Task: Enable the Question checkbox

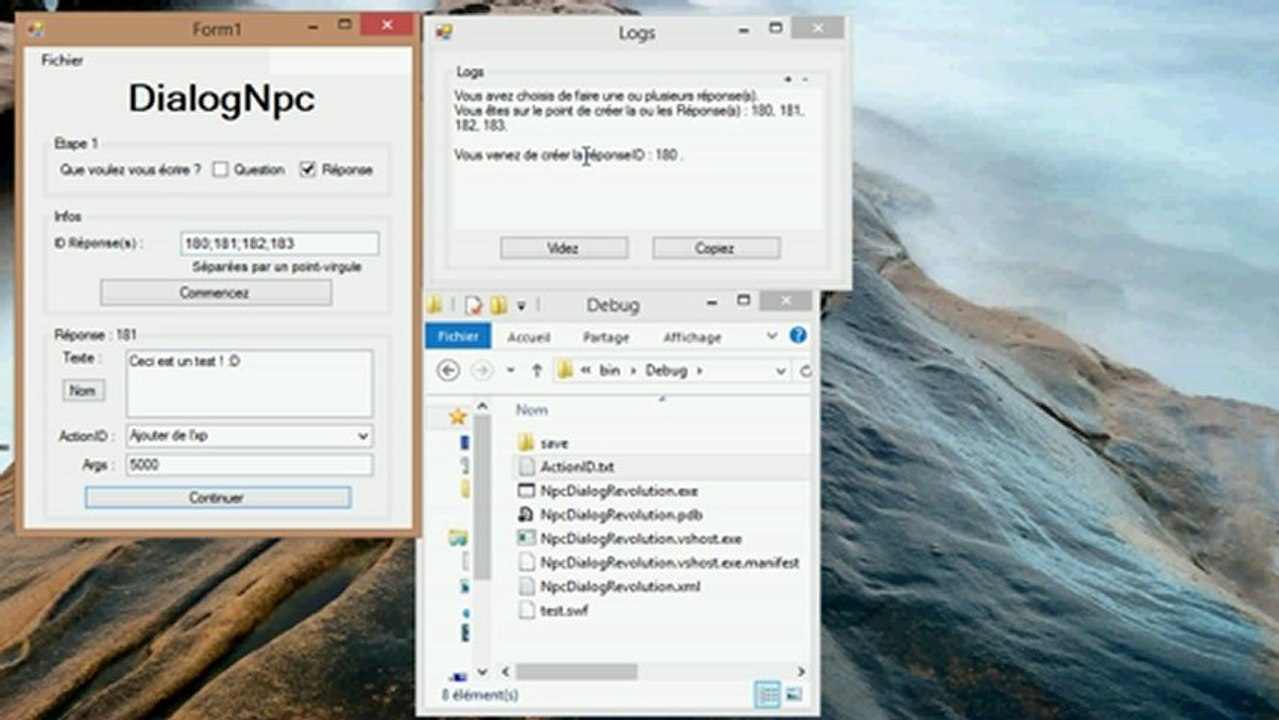Action: click(221, 170)
